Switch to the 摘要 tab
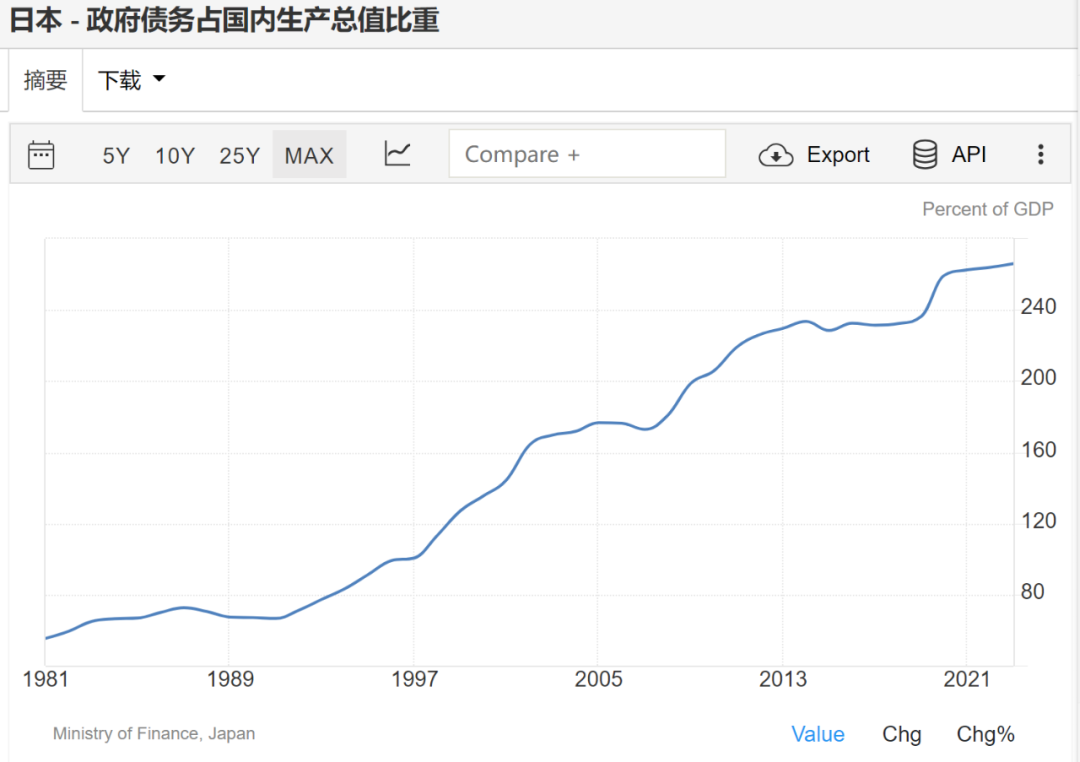1080x762 pixels. point(45,80)
